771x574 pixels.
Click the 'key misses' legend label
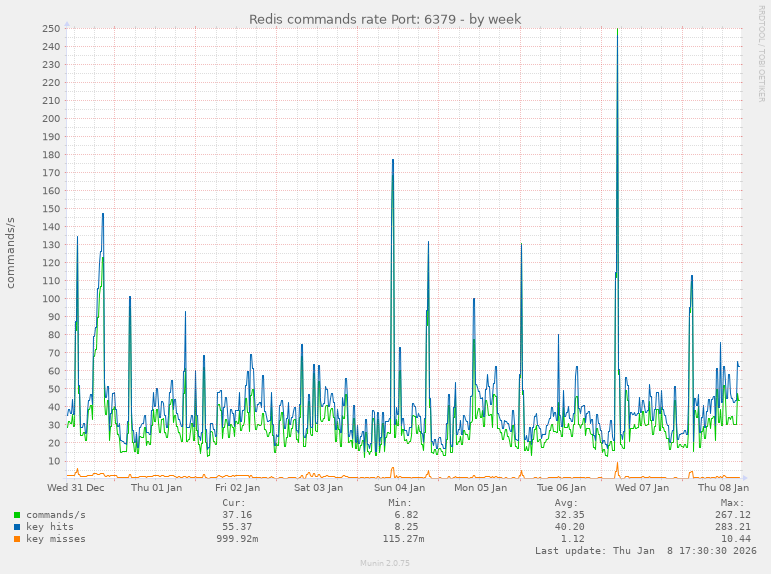pyautogui.click(x=56, y=539)
